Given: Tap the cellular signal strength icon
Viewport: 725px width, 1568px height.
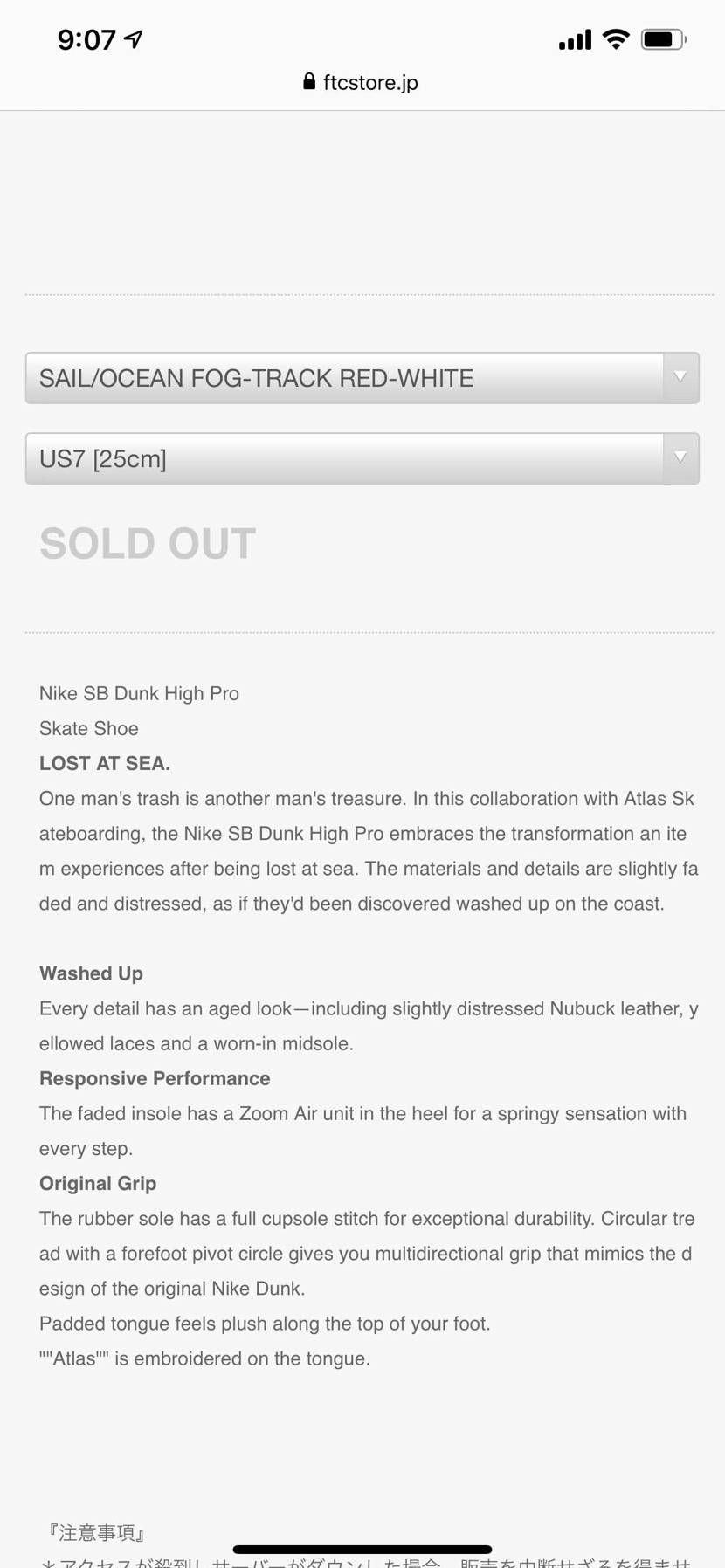Looking at the screenshot, I should click(x=575, y=40).
